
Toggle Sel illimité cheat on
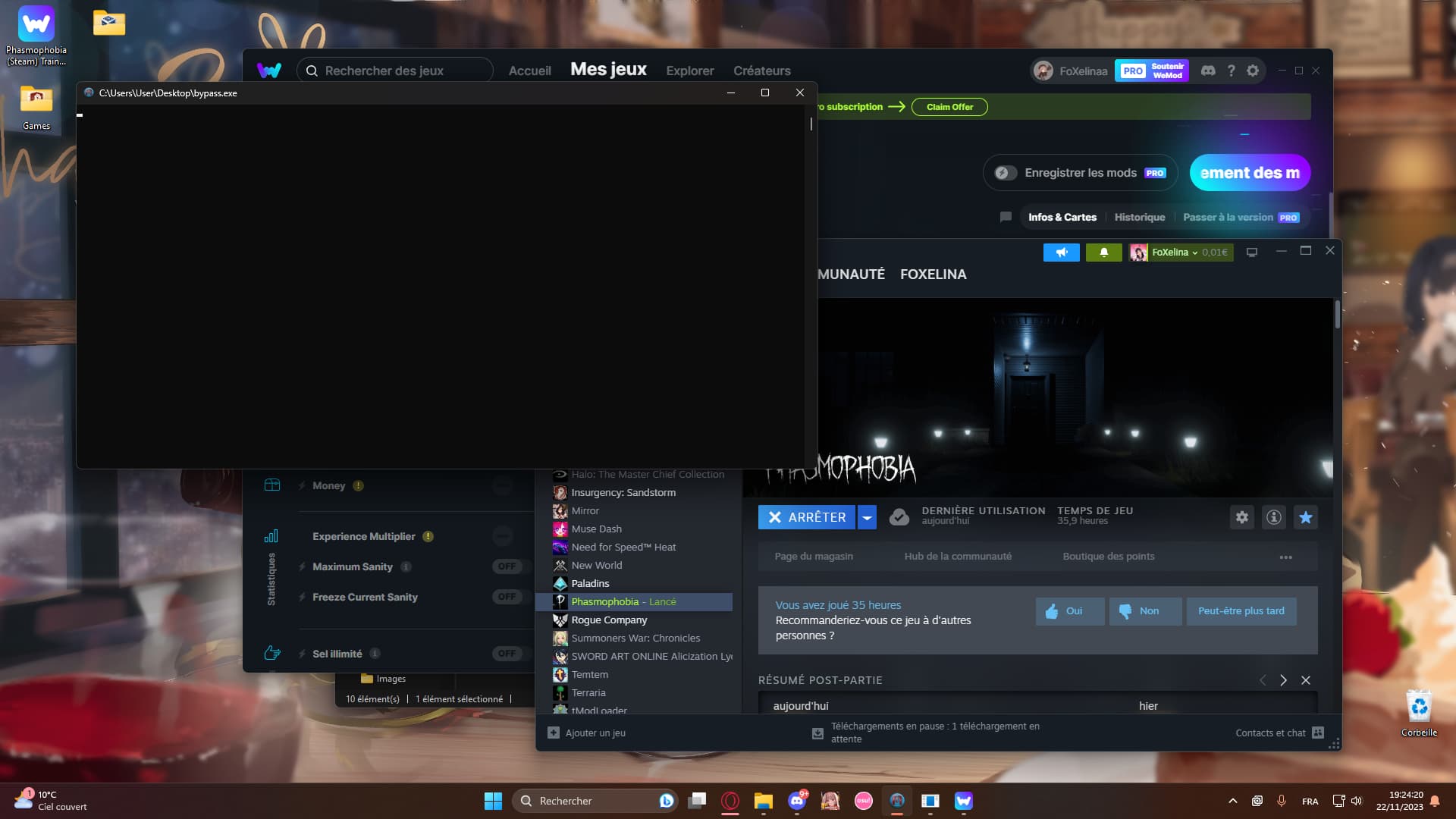[507, 654]
